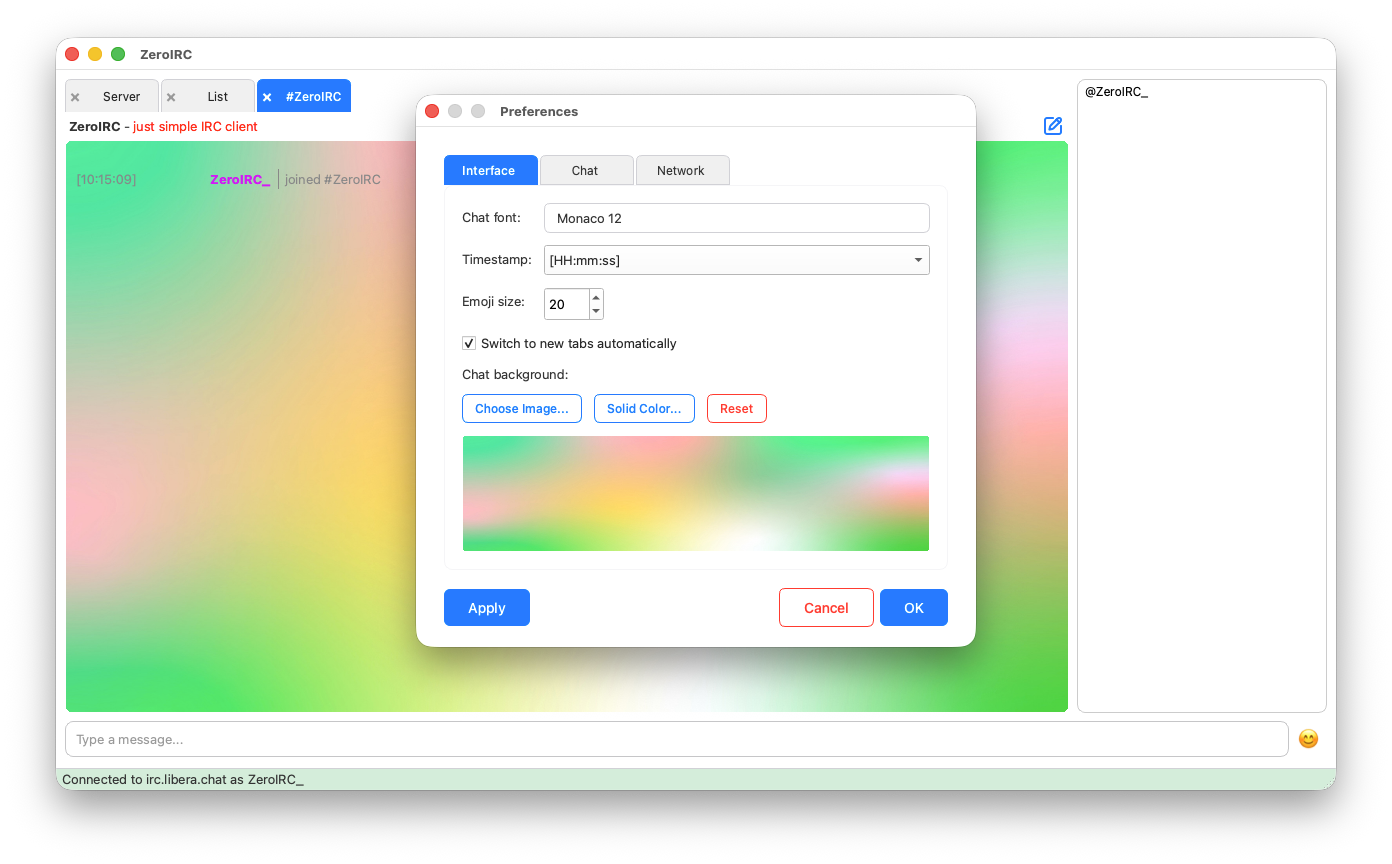Click the ZeroIRC_ nickname in chat
1392x864 pixels.
240,180
